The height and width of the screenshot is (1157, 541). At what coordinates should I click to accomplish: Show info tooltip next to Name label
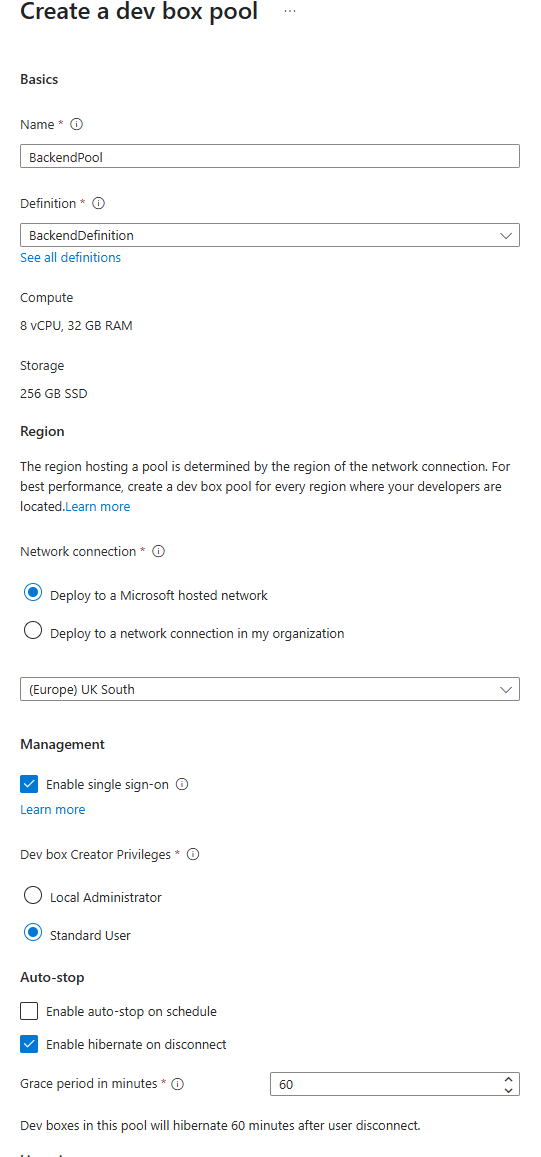76,125
